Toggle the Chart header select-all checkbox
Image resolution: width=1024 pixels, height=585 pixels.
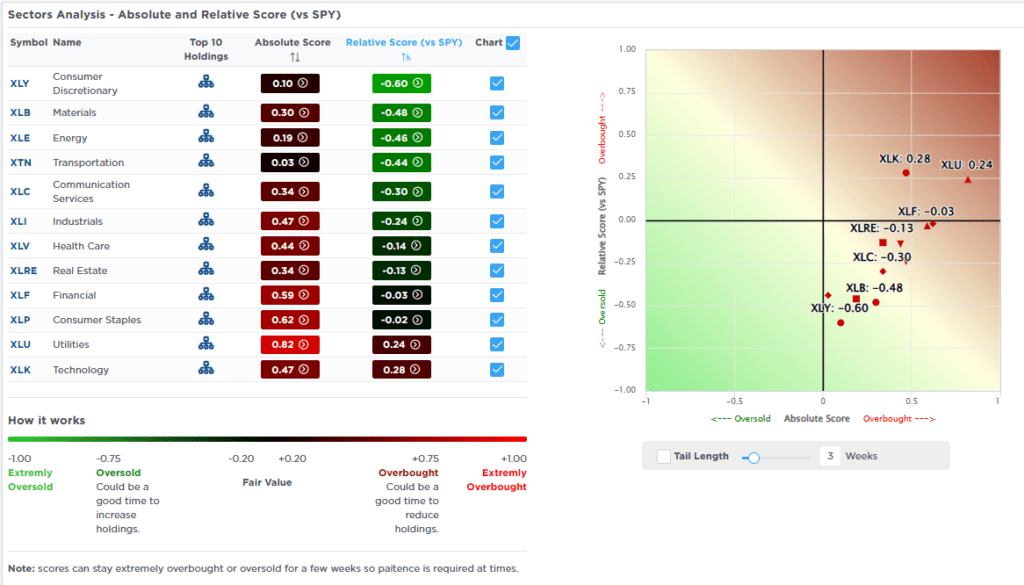pyautogui.click(x=513, y=43)
